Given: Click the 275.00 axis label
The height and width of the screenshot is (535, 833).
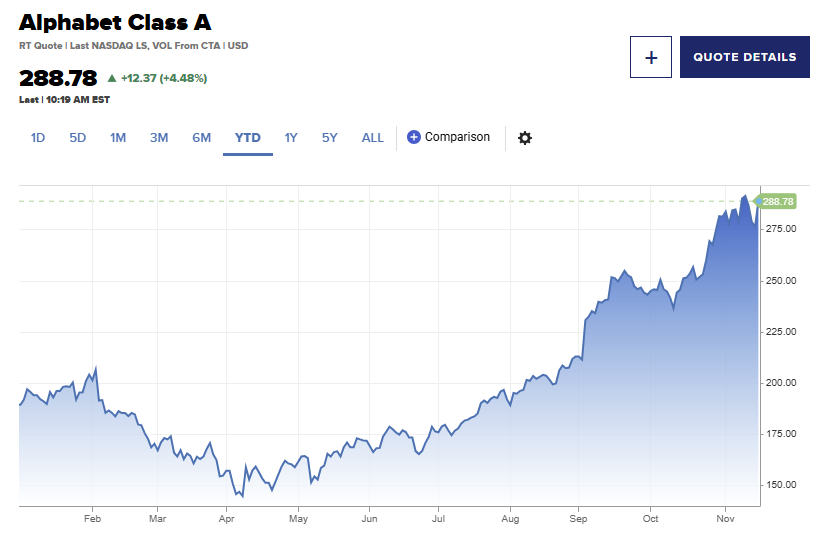Looking at the screenshot, I should pos(780,229).
